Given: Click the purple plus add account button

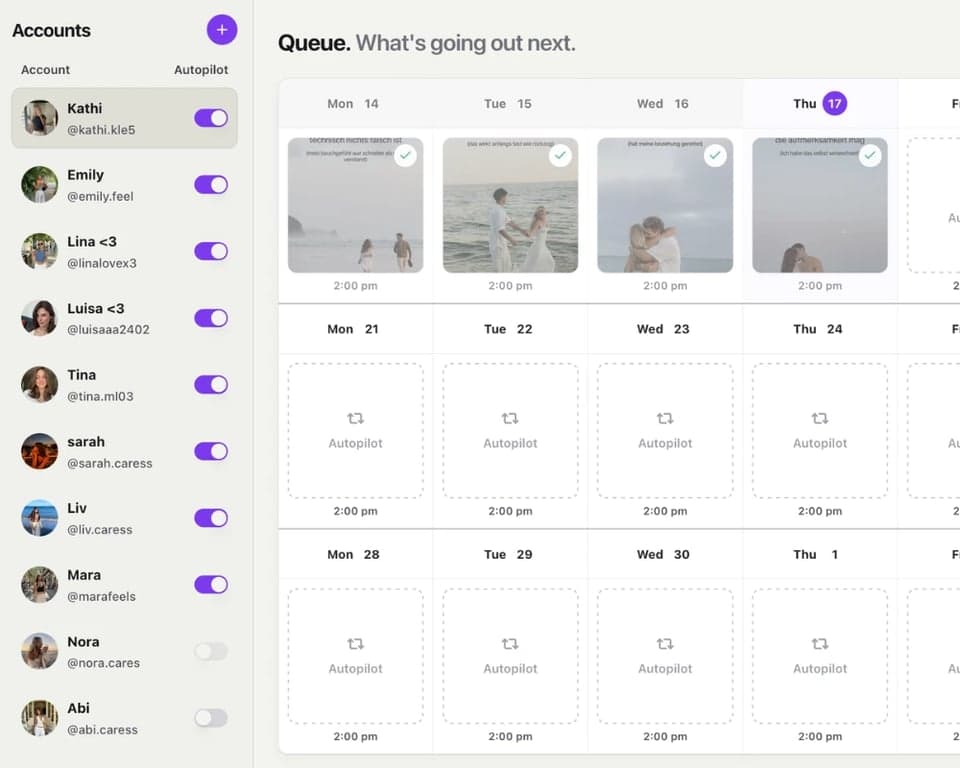Looking at the screenshot, I should (x=222, y=29).
